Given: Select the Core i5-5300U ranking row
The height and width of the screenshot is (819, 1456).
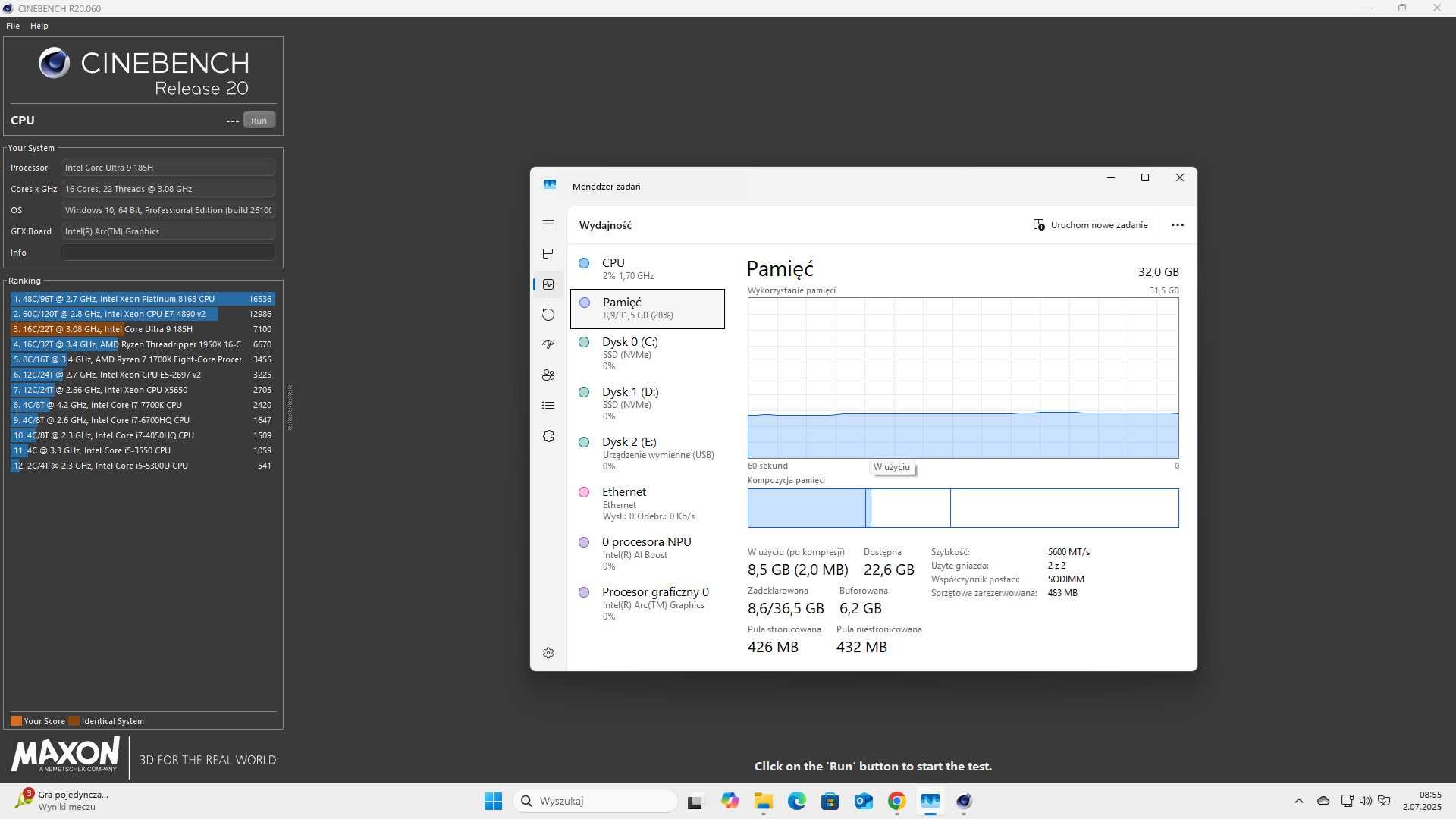Looking at the screenshot, I should [143, 466].
